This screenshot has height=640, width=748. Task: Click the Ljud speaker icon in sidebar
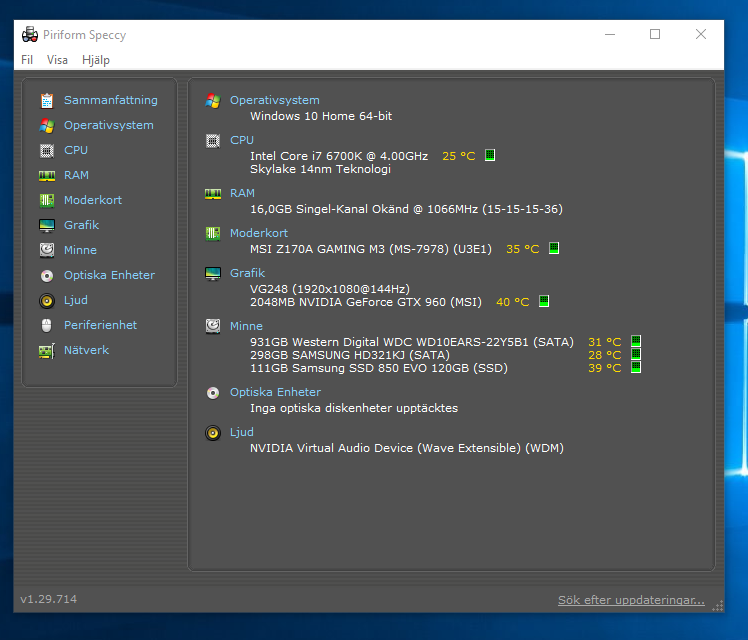47,300
